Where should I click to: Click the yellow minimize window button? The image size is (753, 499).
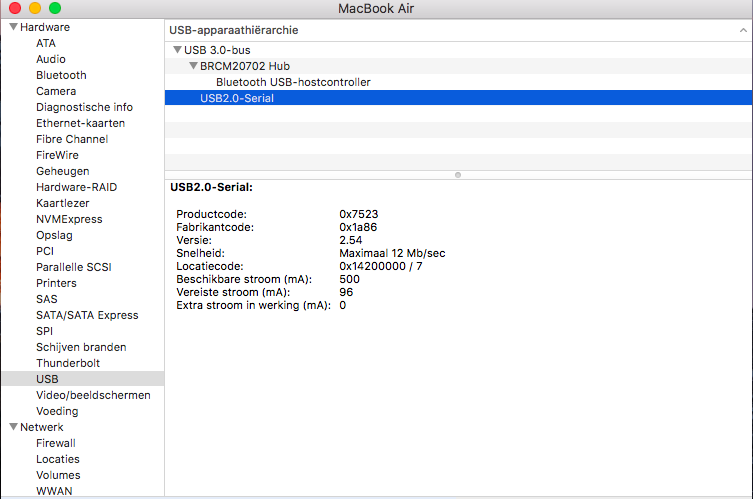pos(35,8)
